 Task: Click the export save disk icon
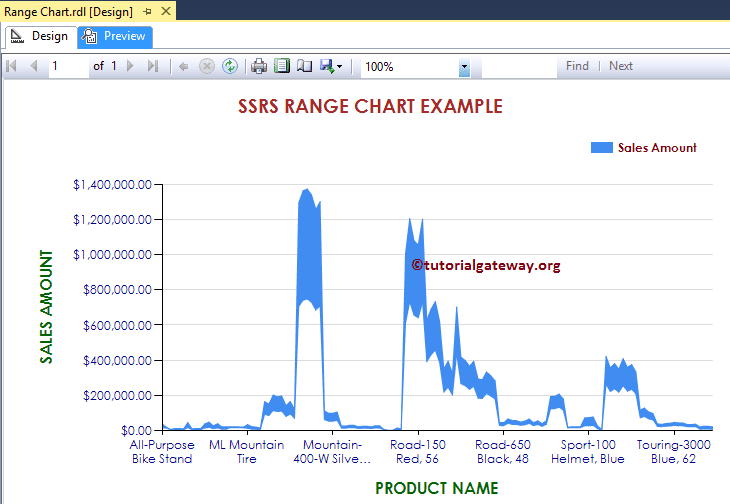click(327, 66)
